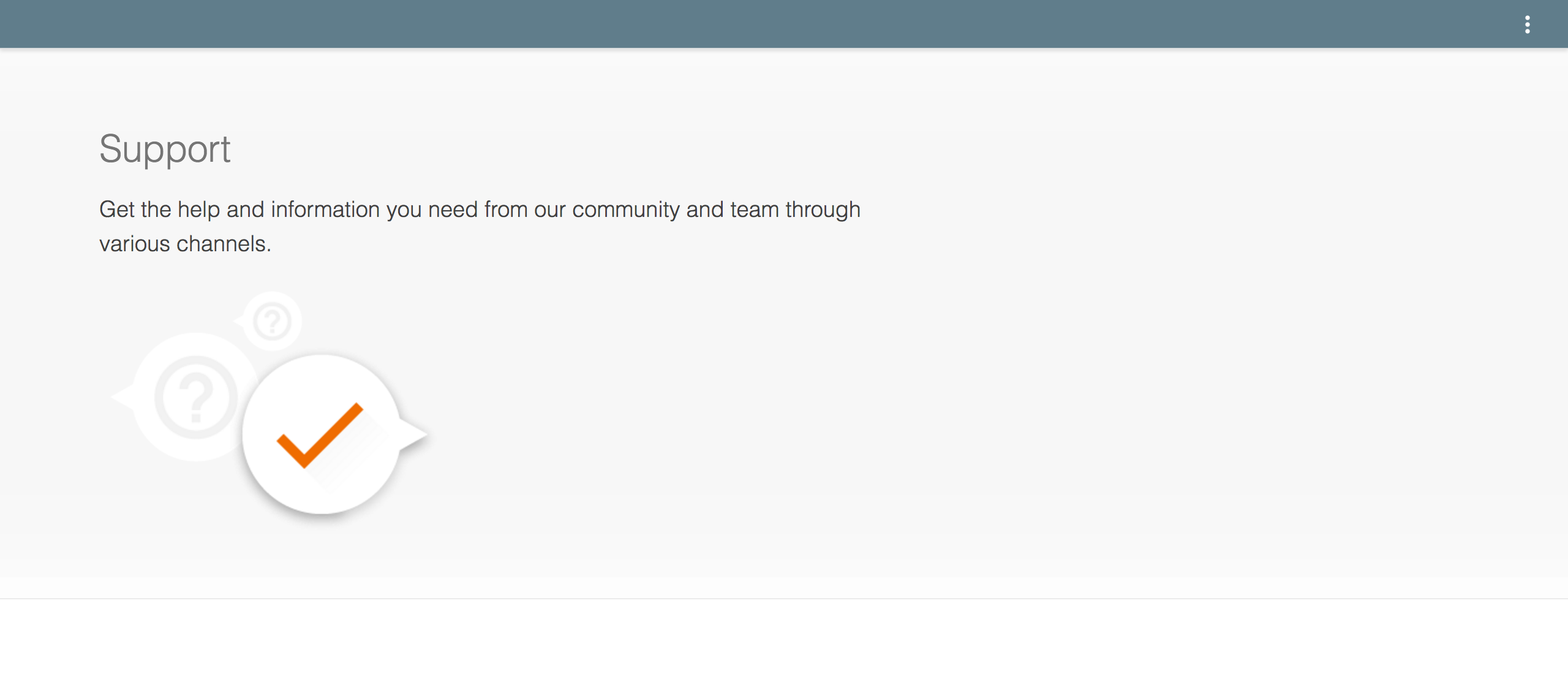Screen dimensions: 1568x679
Task: Open the overflow menu in the header's right corner
Action: click(1528, 25)
